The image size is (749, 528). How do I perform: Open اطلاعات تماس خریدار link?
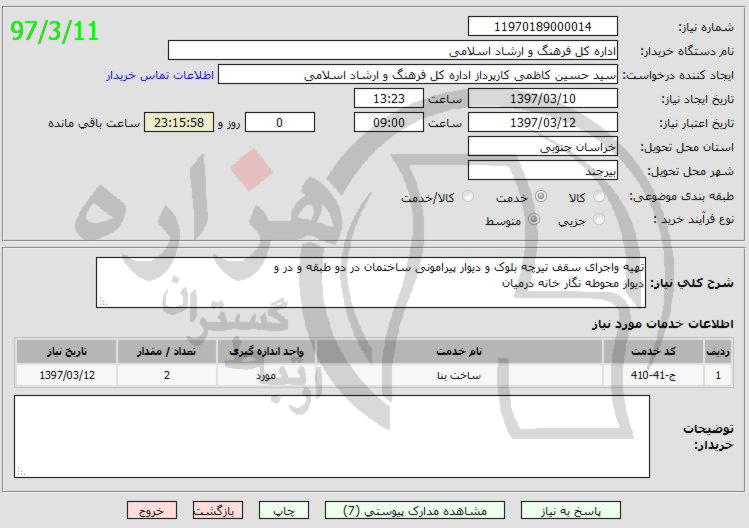point(160,75)
